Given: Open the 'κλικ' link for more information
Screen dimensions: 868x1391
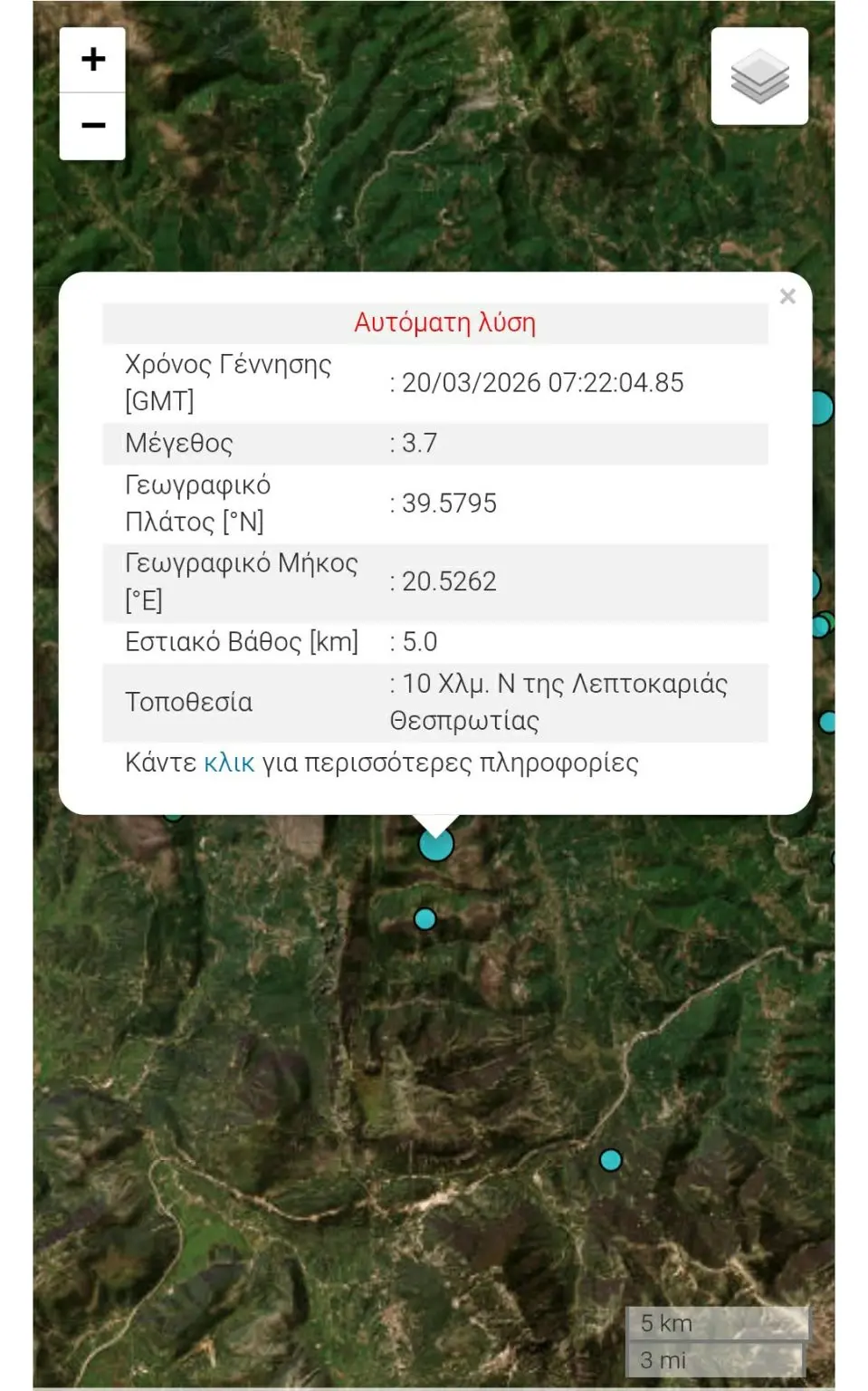Looking at the screenshot, I should [229, 763].
